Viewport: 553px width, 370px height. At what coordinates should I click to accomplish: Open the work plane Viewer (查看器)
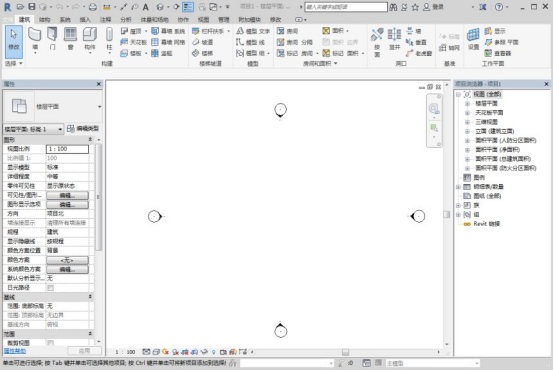498,53
